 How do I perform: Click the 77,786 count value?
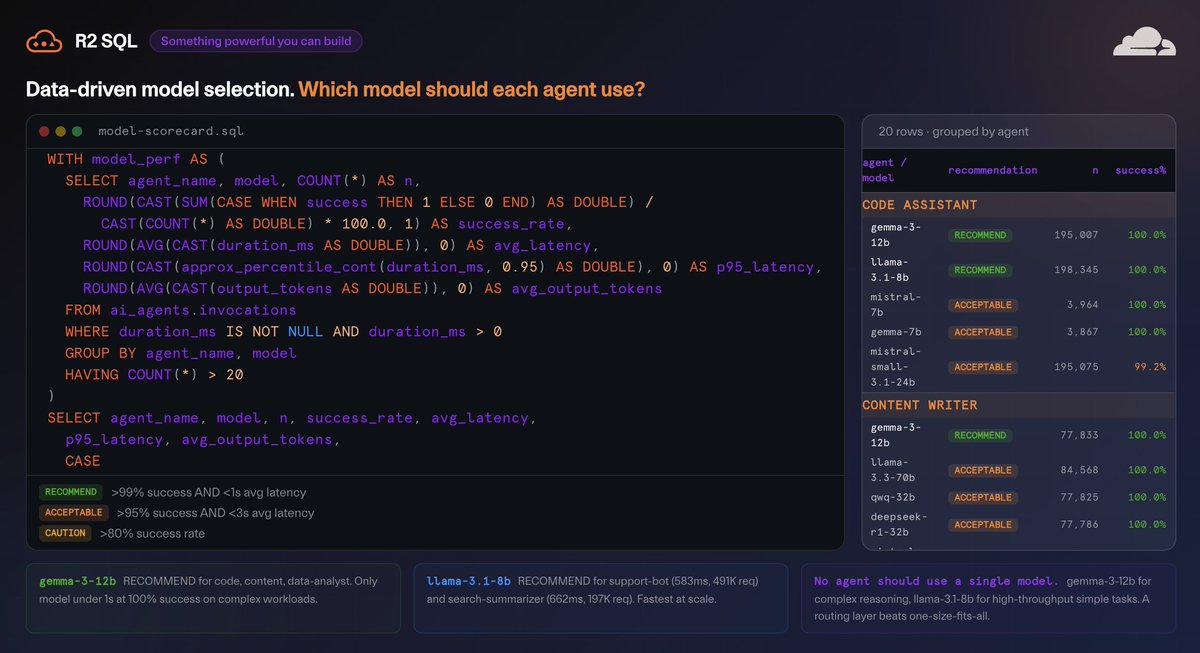(x=1078, y=524)
